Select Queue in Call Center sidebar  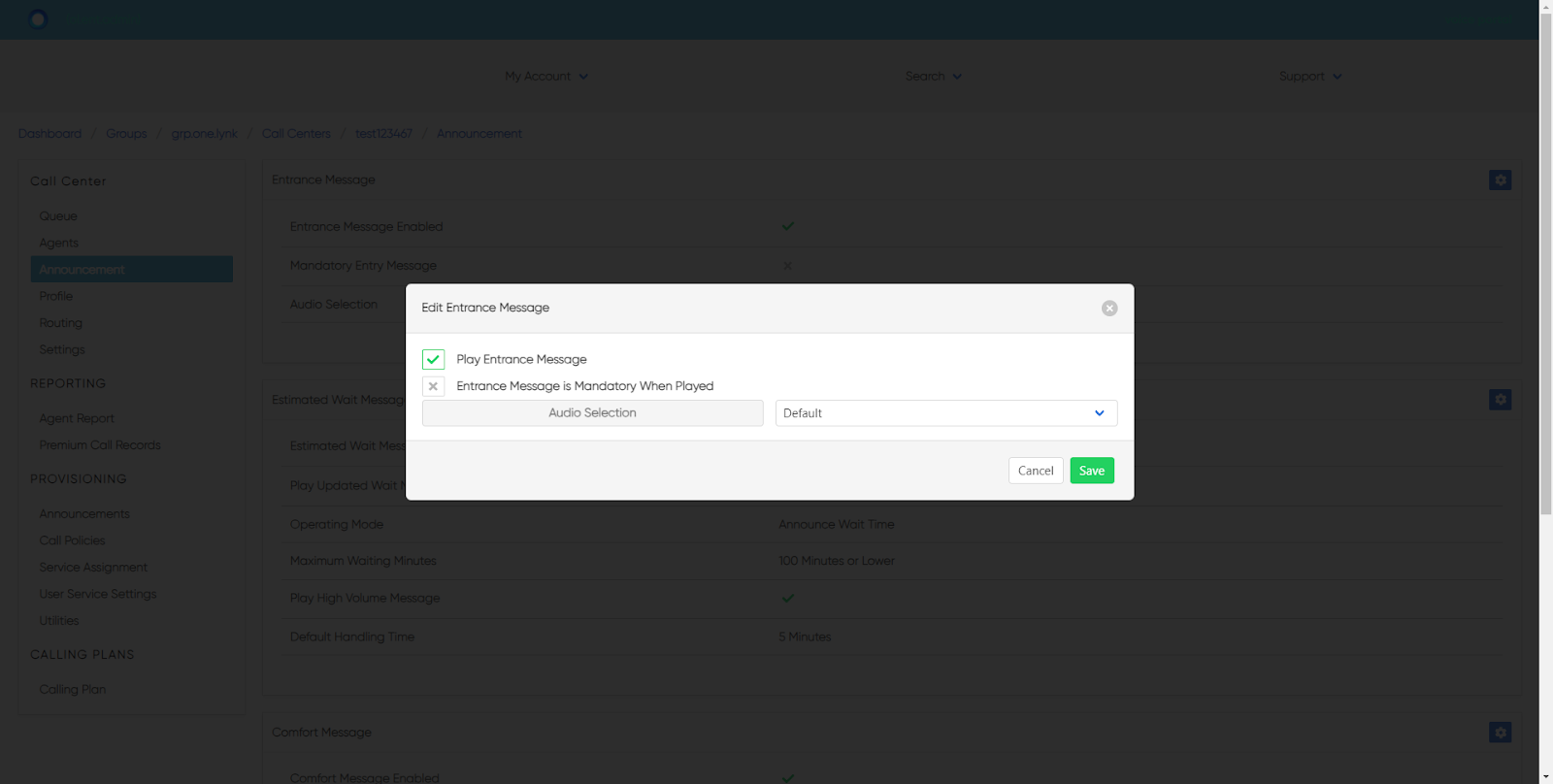(58, 215)
